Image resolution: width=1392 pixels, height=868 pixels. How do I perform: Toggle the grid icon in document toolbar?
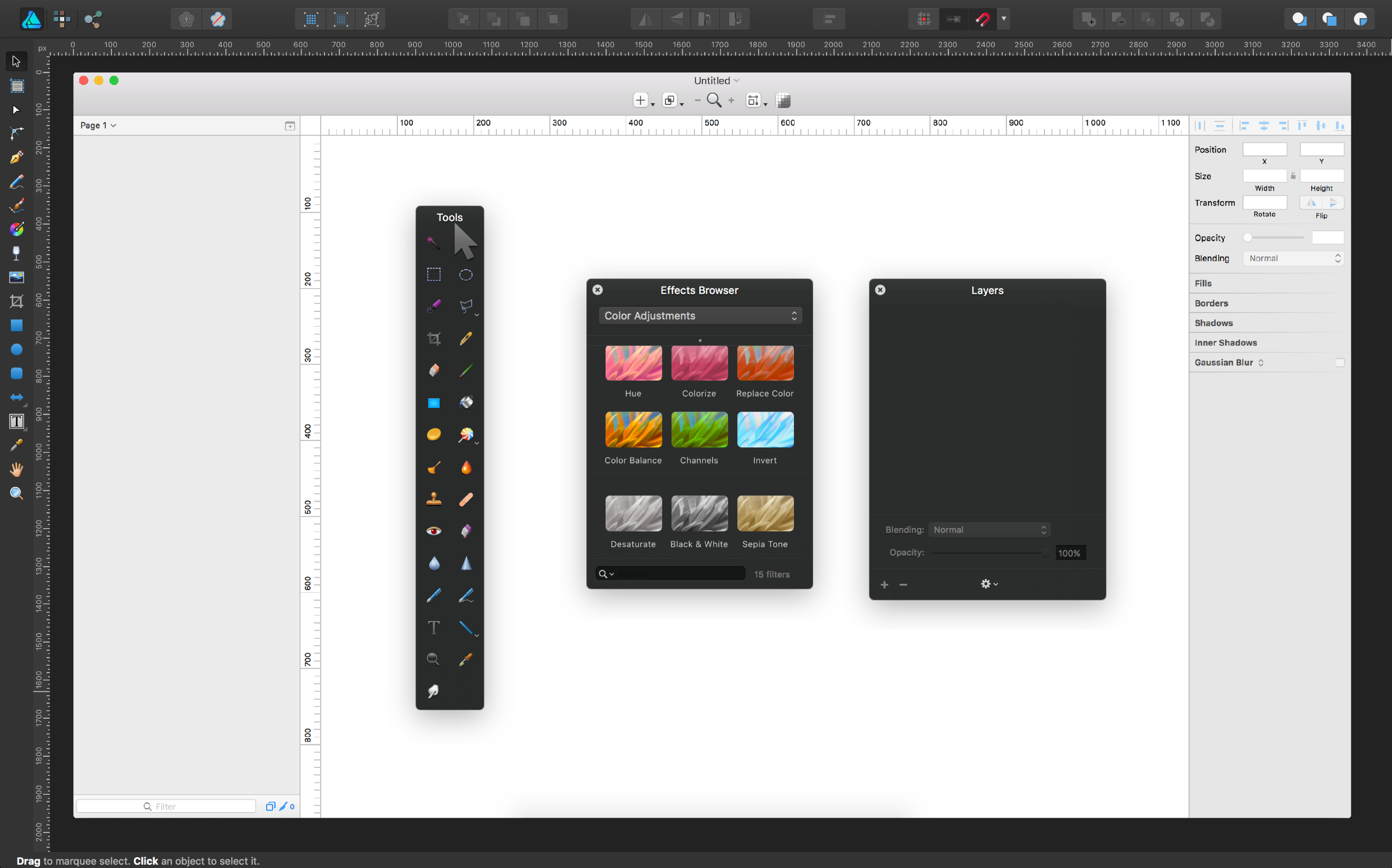click(x=783, y=101)
